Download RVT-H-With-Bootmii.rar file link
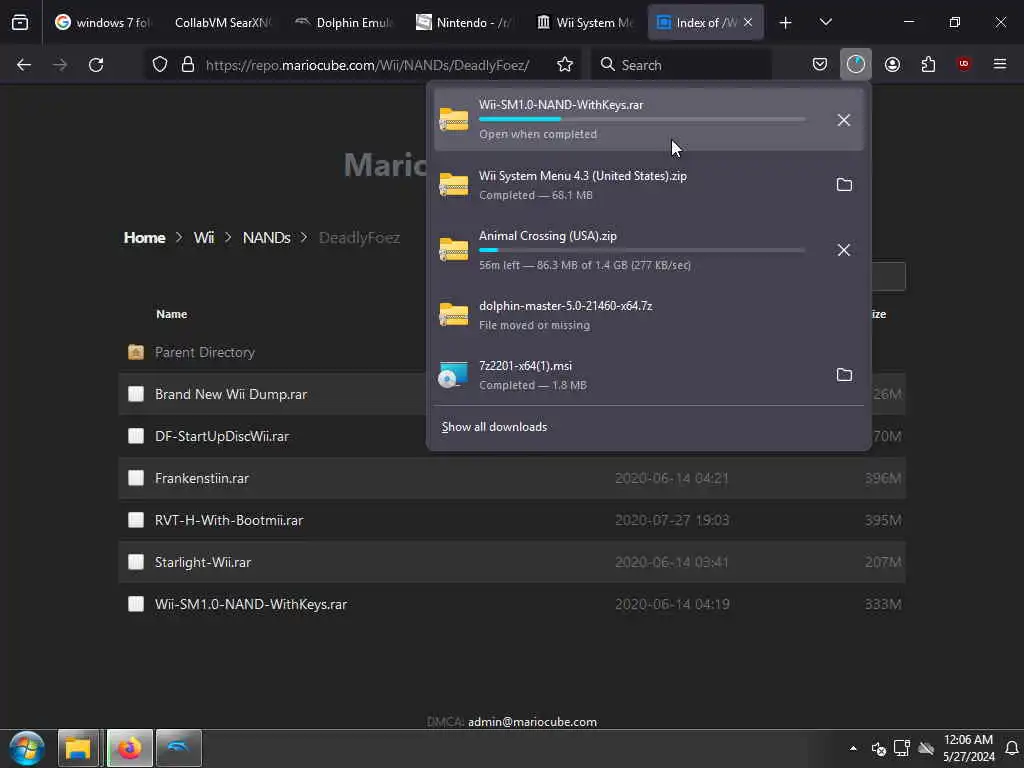Image resolution: width=1024 pixels, height=768 pixels. pos(229,520)
